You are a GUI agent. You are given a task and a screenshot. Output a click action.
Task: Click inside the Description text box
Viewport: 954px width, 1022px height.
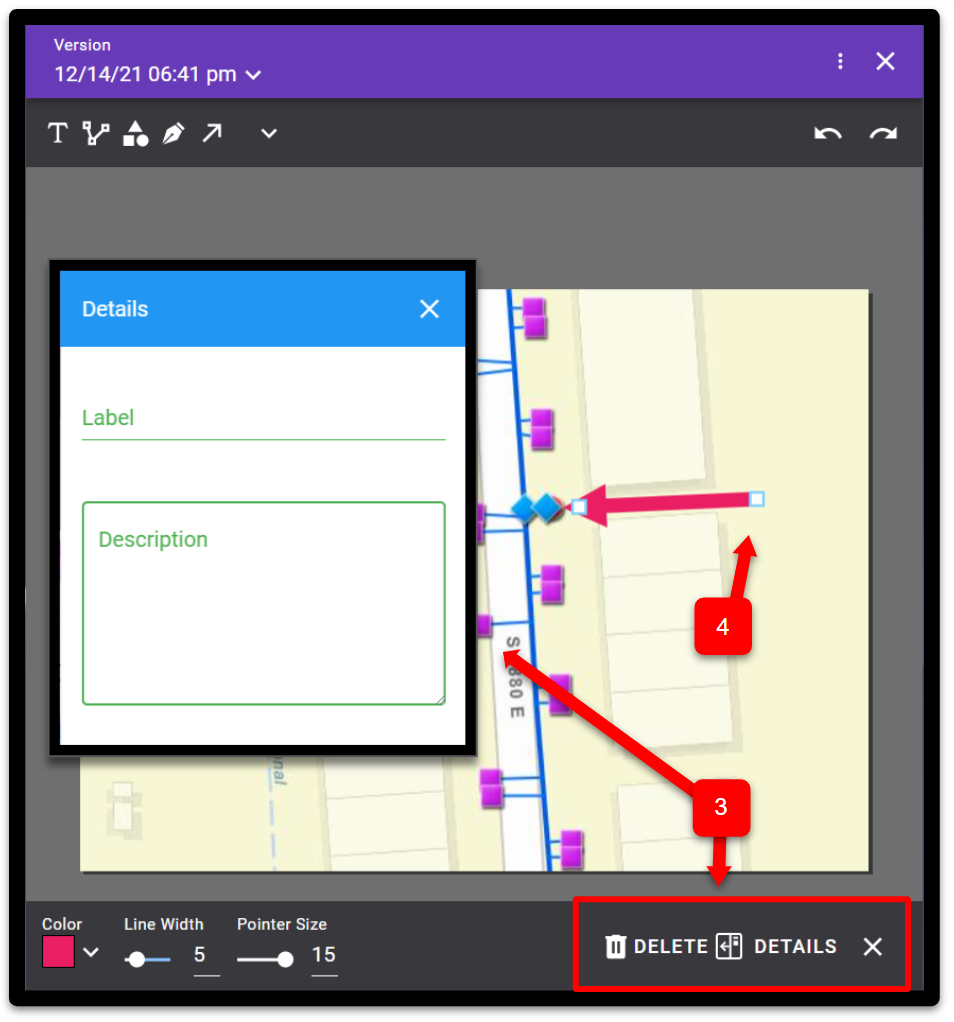click(262, 600)
